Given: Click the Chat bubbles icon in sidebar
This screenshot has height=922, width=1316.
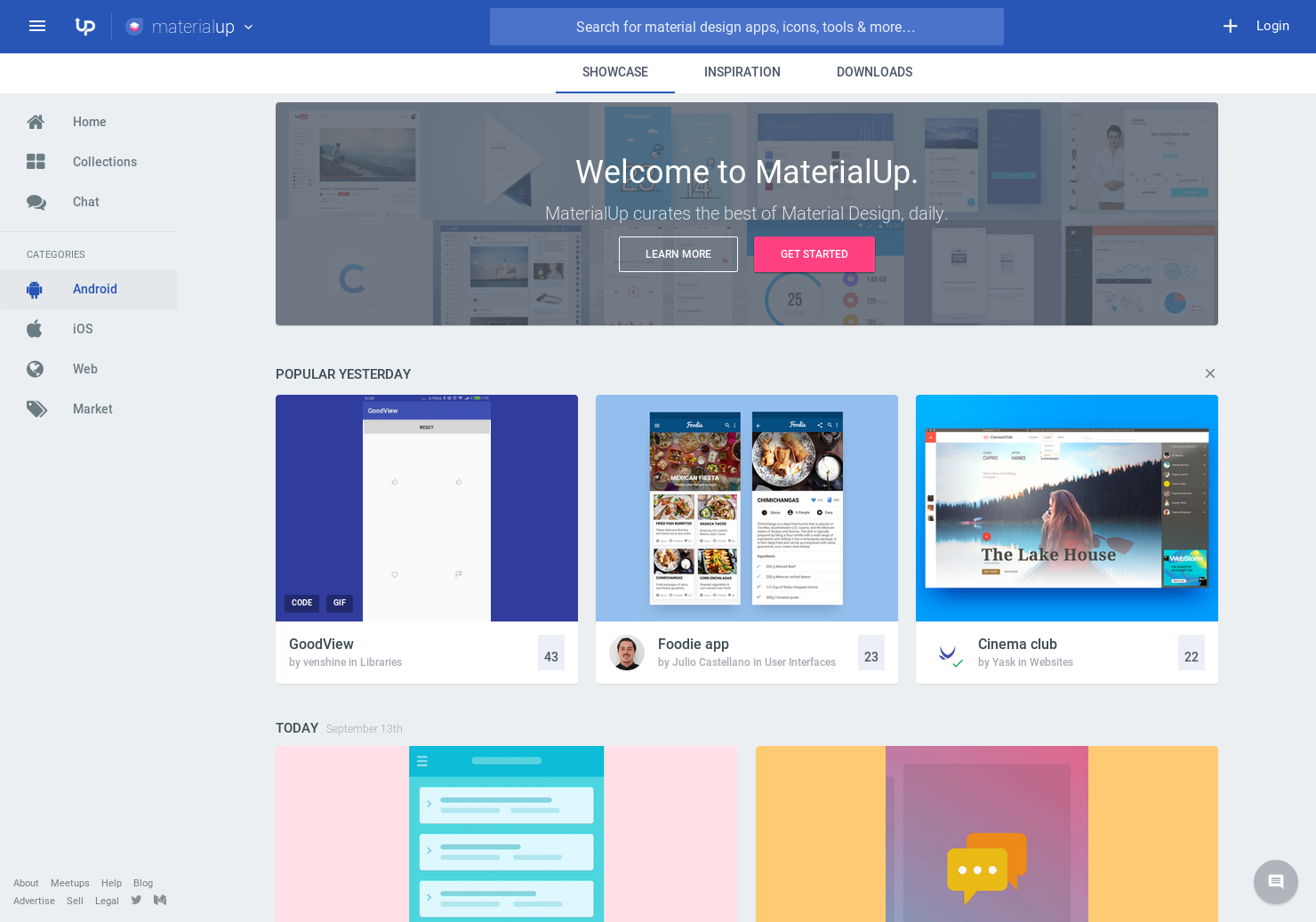Looking at the screenshot, I should click(36, 202).
